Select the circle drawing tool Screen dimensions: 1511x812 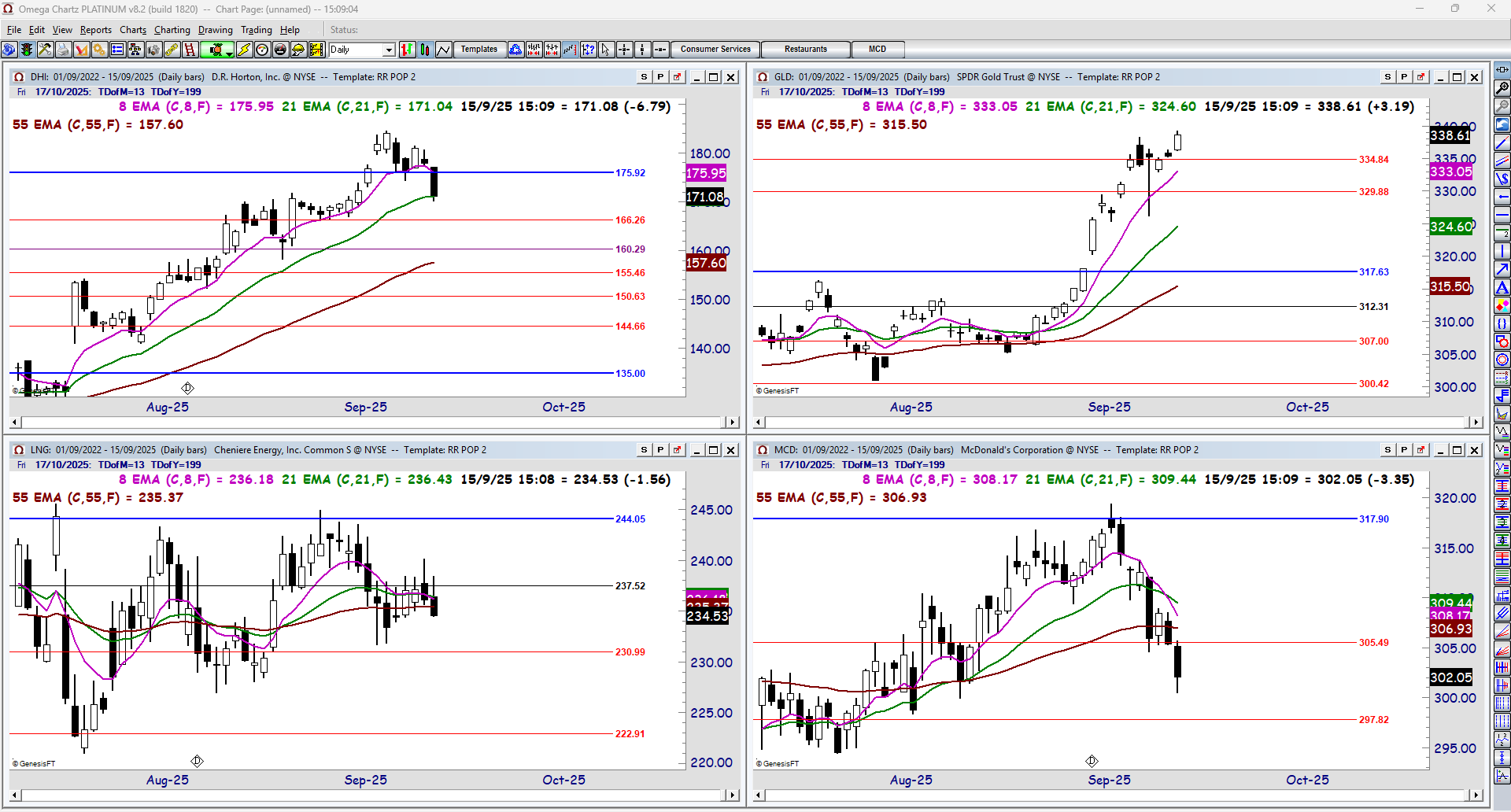click(x=1502, y=360)
